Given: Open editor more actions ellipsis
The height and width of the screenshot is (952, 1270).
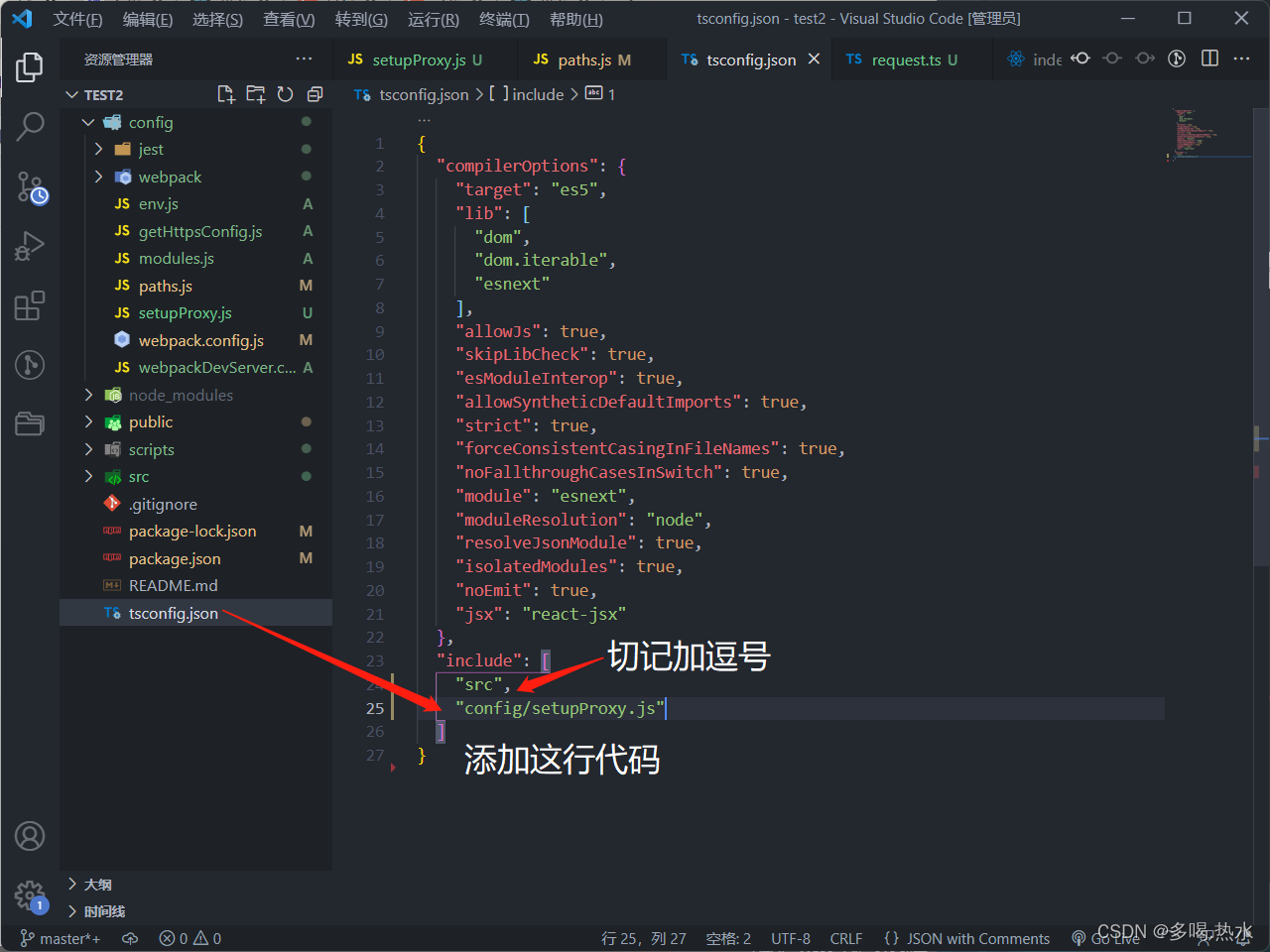Looking at the screenshot, I should (1241, 59).
